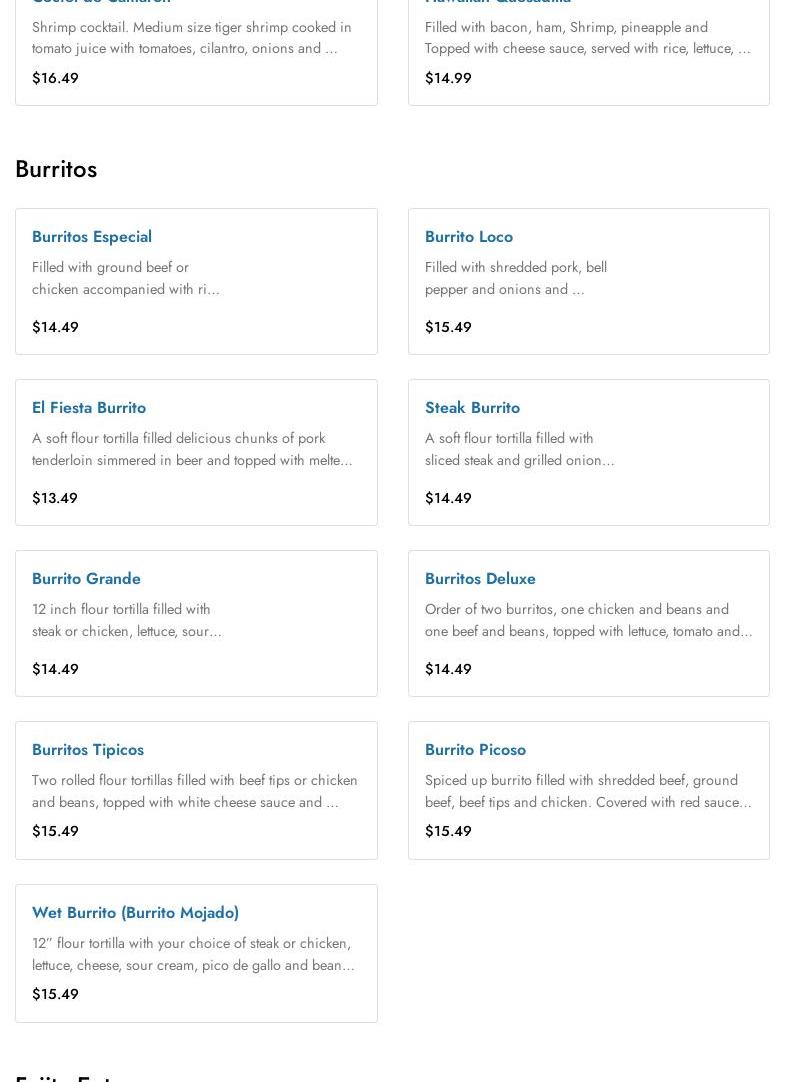The height and width of the screenshot is (1082, 785).
Task: Click the shrimp cocktail description text
Action: pos(191,38)
